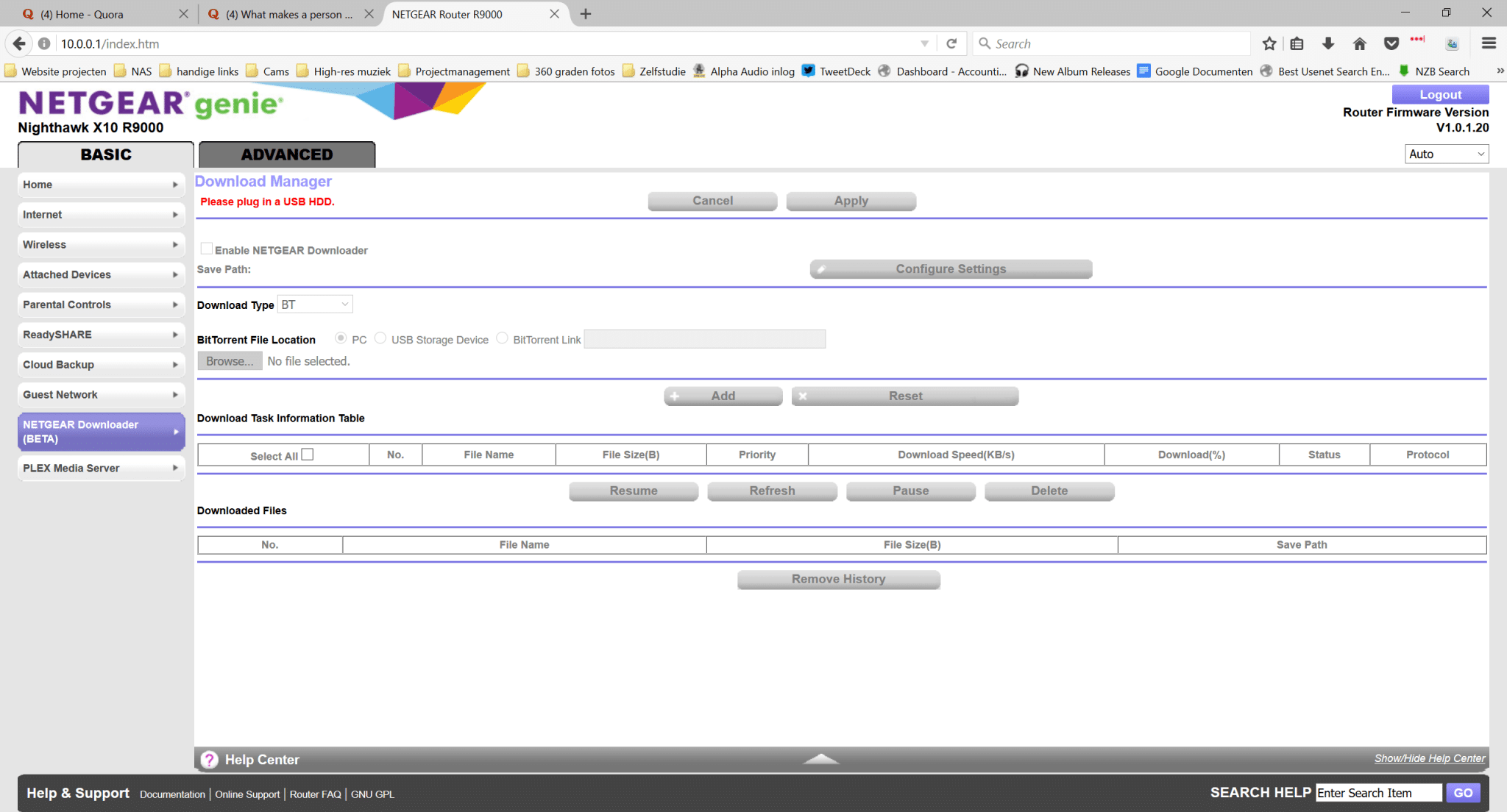Open the hamburger menu icon

tap(1489, 43)
